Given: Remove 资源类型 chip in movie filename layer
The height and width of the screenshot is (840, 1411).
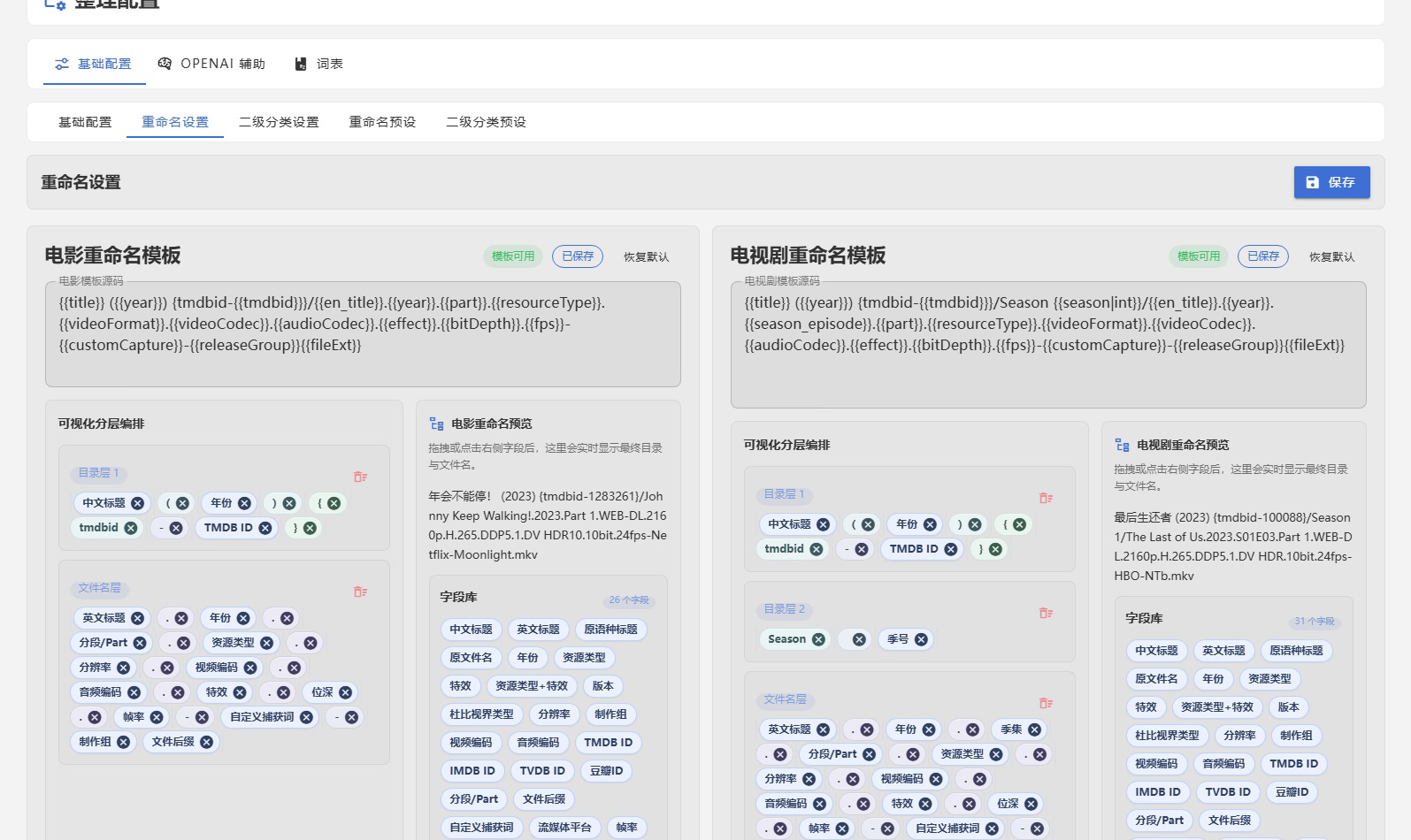Looking at the screenshot, I should [266, 643].
